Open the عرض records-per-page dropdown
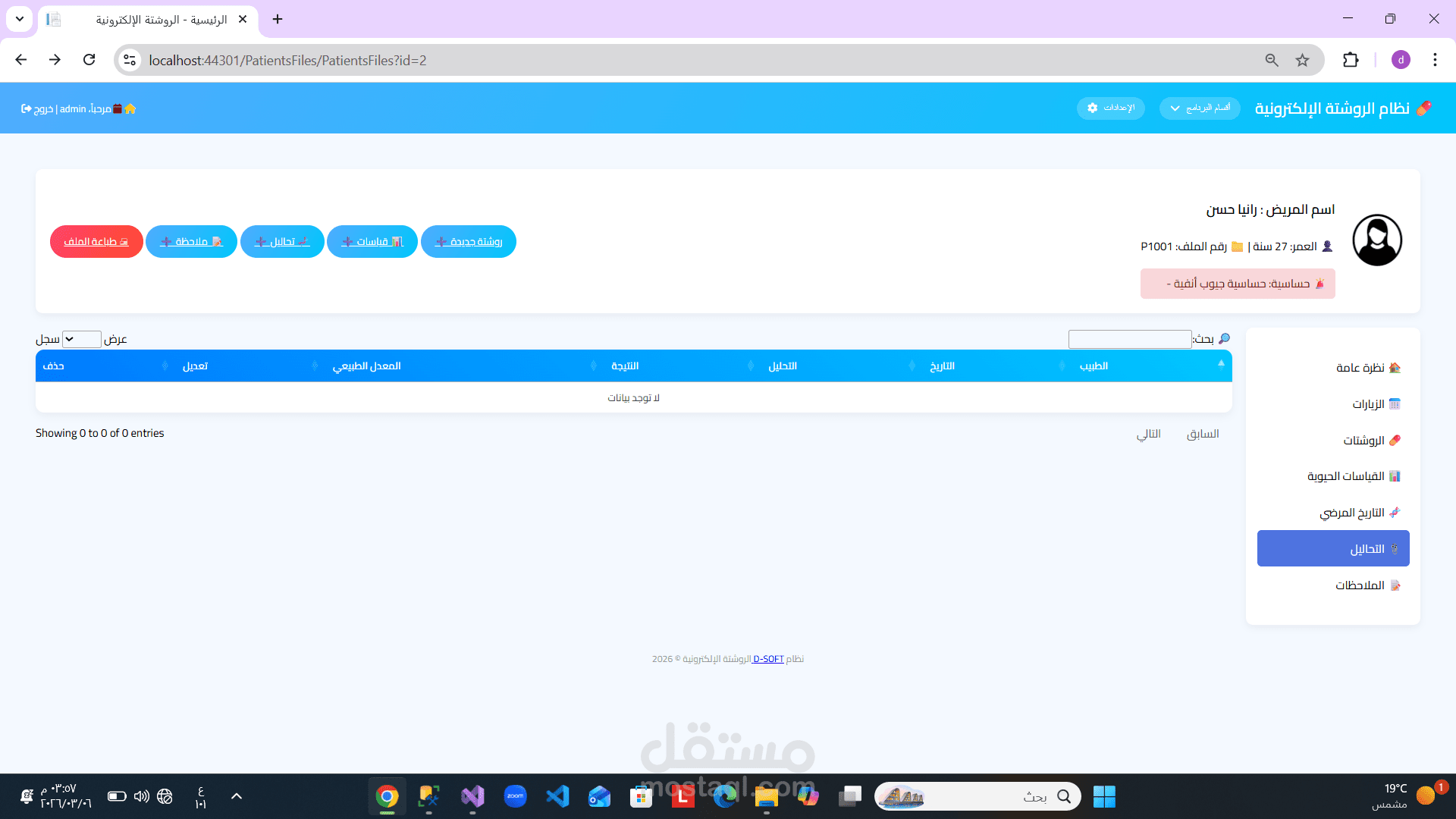Image resolution: width=1456 pixels, height=819 pixels. 81,339
